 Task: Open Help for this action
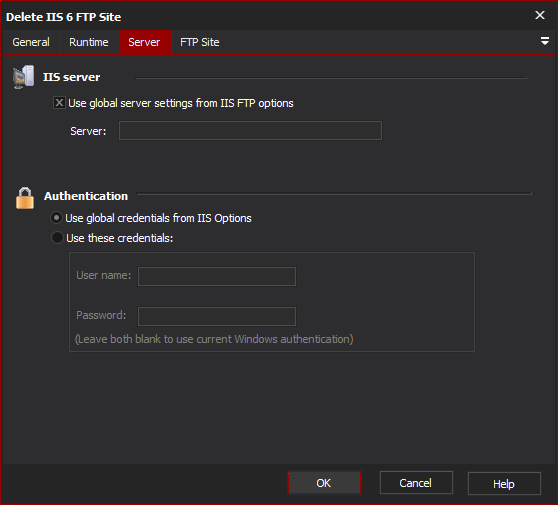(x=504, y=484)
